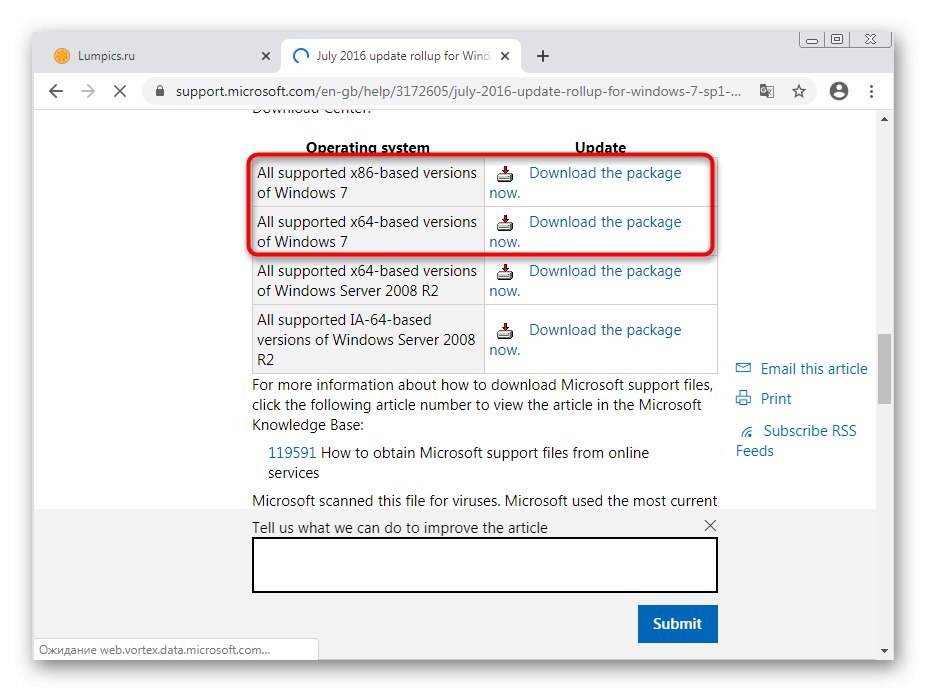
Task: Dismiss the feedback box with X
Action: point(710,525)
